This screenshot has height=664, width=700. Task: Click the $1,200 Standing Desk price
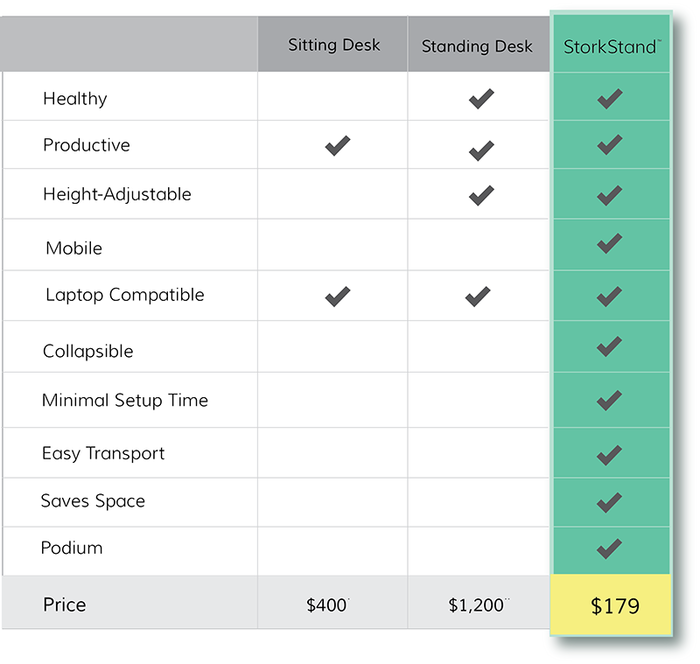click(476, 605)
